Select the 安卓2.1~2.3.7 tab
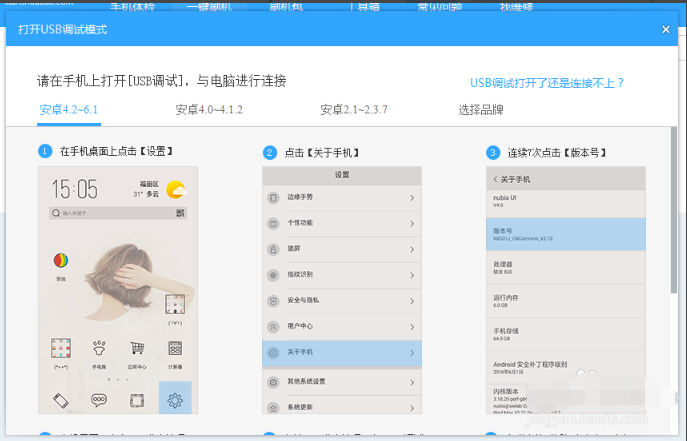The image size is (687, 441). click(354, 110)
